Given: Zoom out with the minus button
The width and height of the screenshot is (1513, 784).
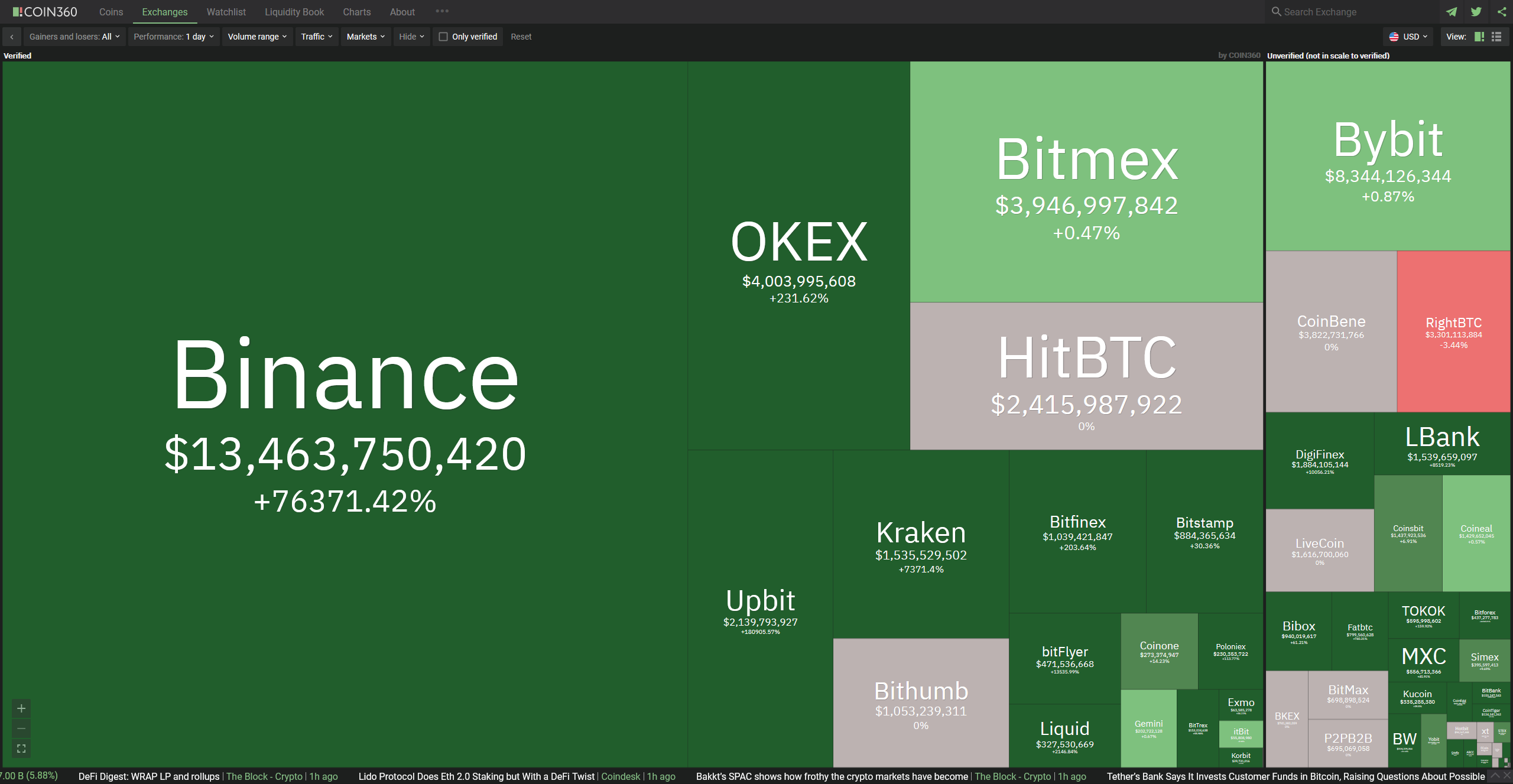Looking at the screenshot, I should tap(21, 728).
